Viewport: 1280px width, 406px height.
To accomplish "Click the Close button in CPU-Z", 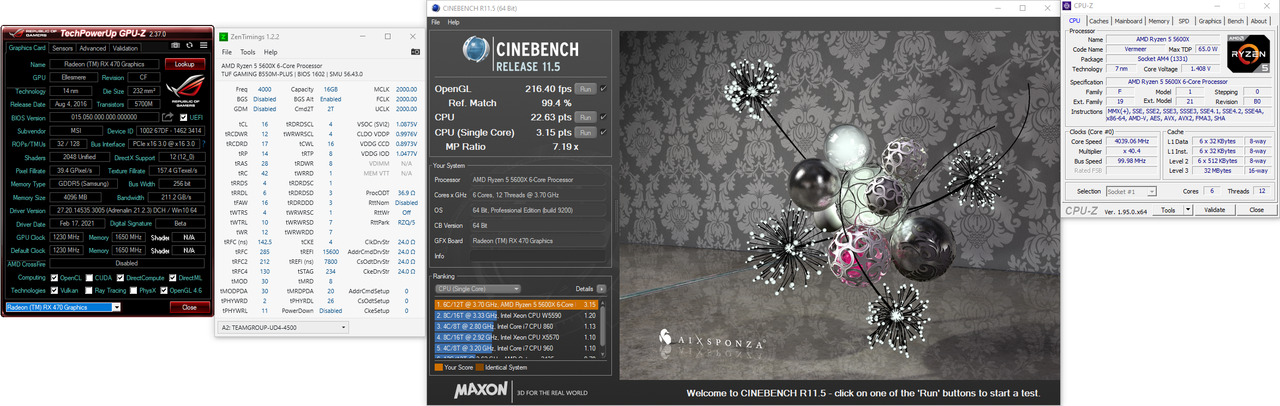I will tap(1256, 210).
